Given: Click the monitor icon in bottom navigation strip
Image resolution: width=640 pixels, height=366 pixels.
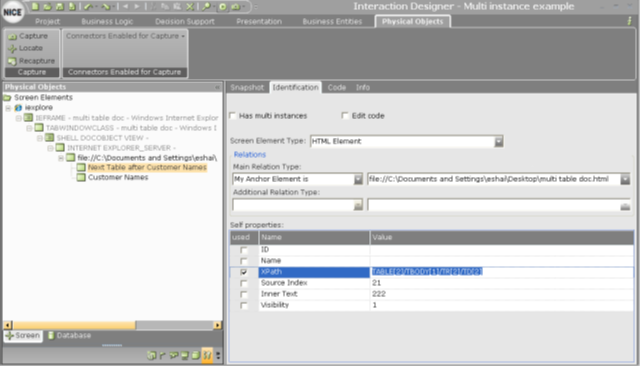Looking at the screenshot, I should [x=184, y=355].
